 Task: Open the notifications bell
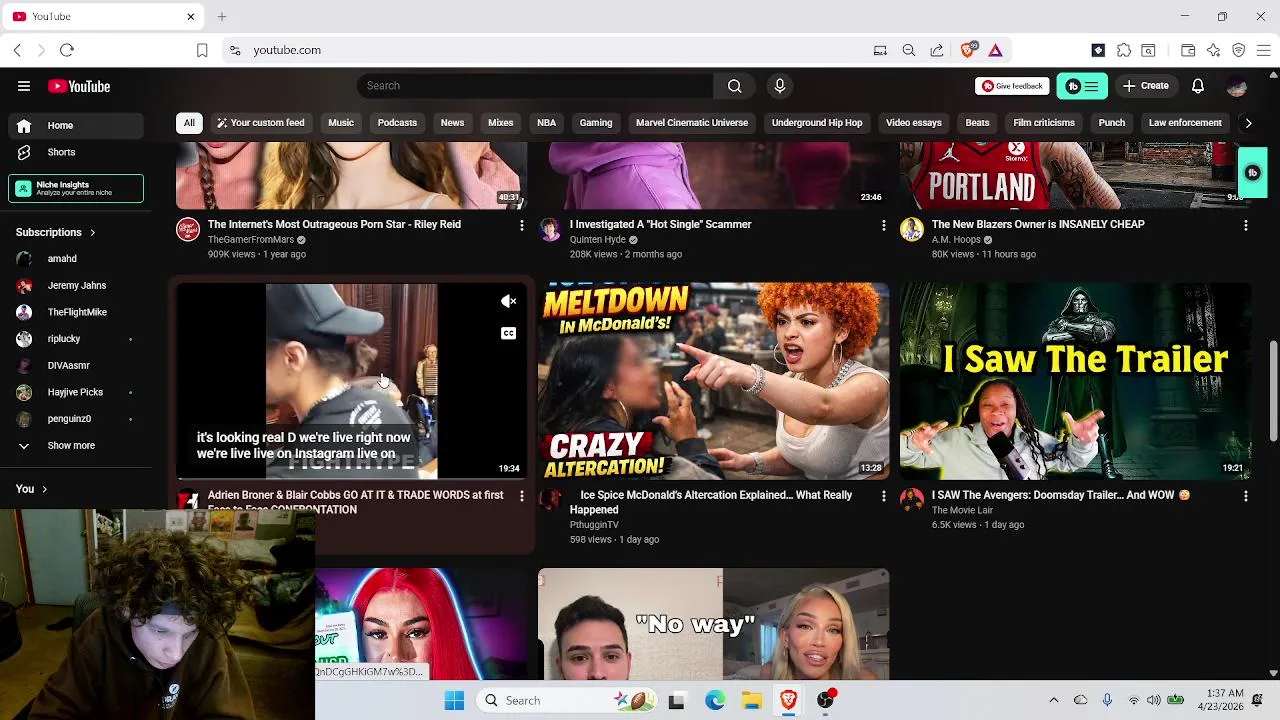tap(1197, 86)
